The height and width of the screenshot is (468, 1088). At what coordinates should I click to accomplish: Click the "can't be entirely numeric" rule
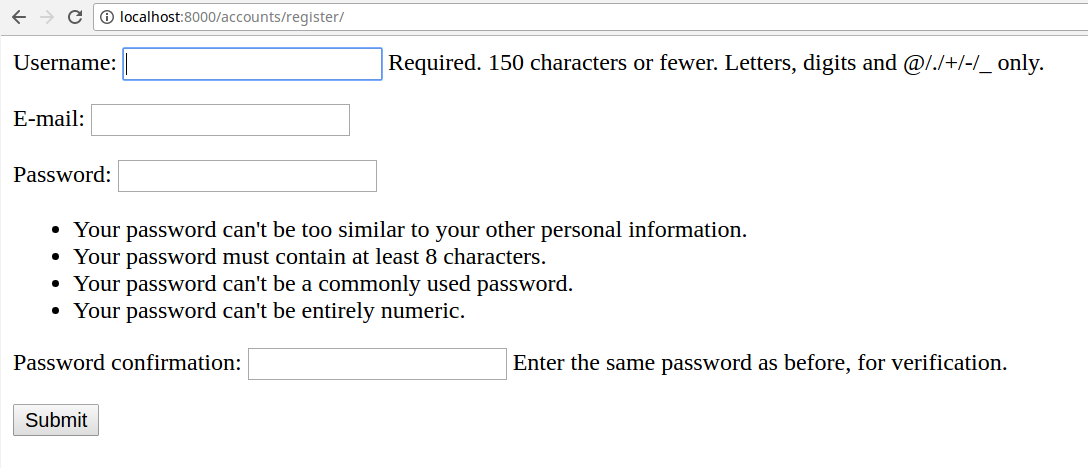[x=270, y=311]
